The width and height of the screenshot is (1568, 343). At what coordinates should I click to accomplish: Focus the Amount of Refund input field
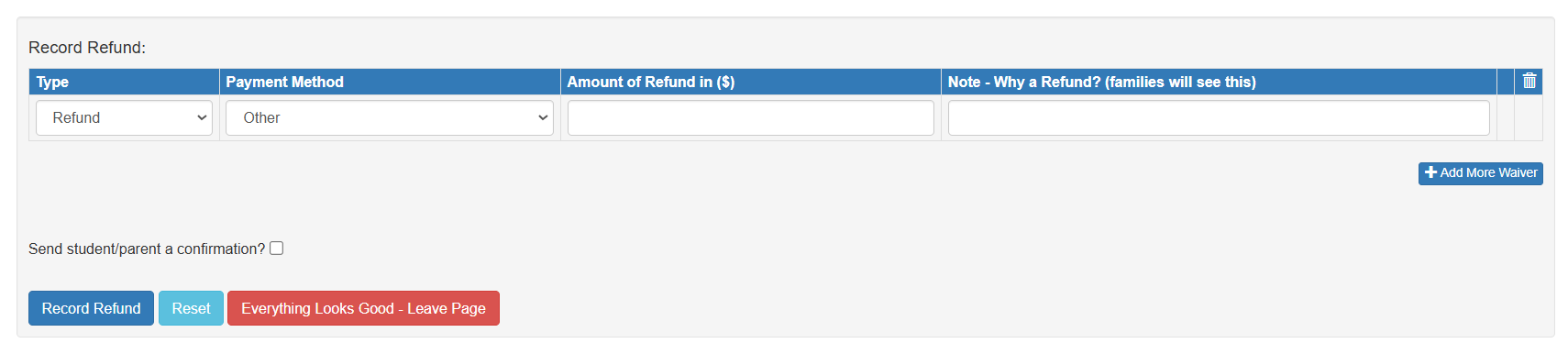[750, 117]
